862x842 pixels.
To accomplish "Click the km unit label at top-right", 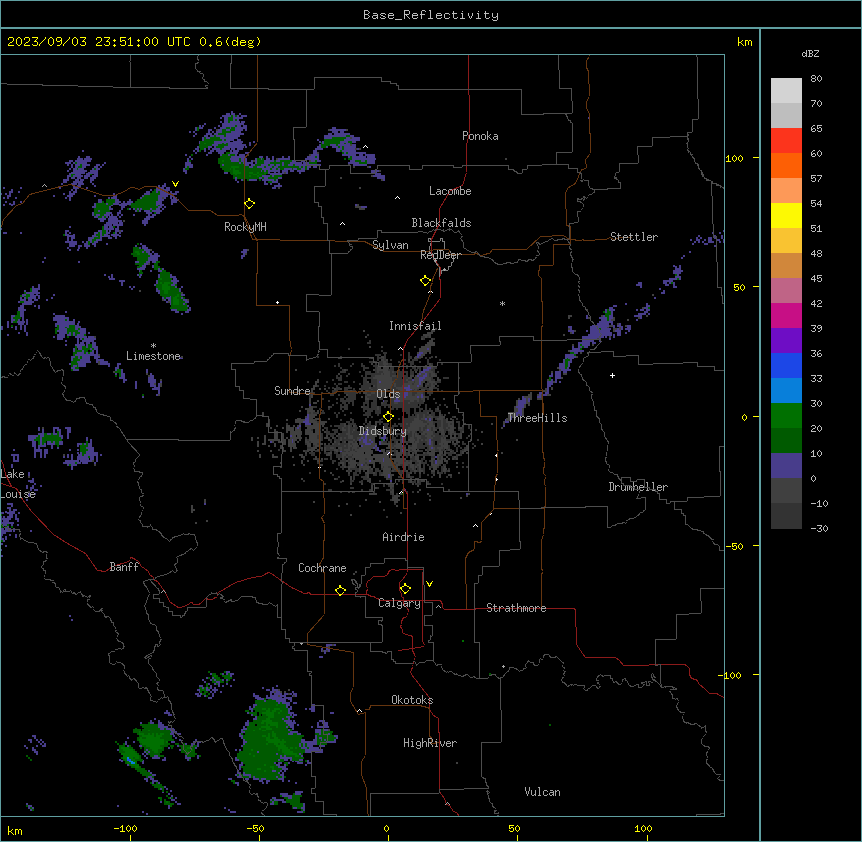I will point(744,42).
